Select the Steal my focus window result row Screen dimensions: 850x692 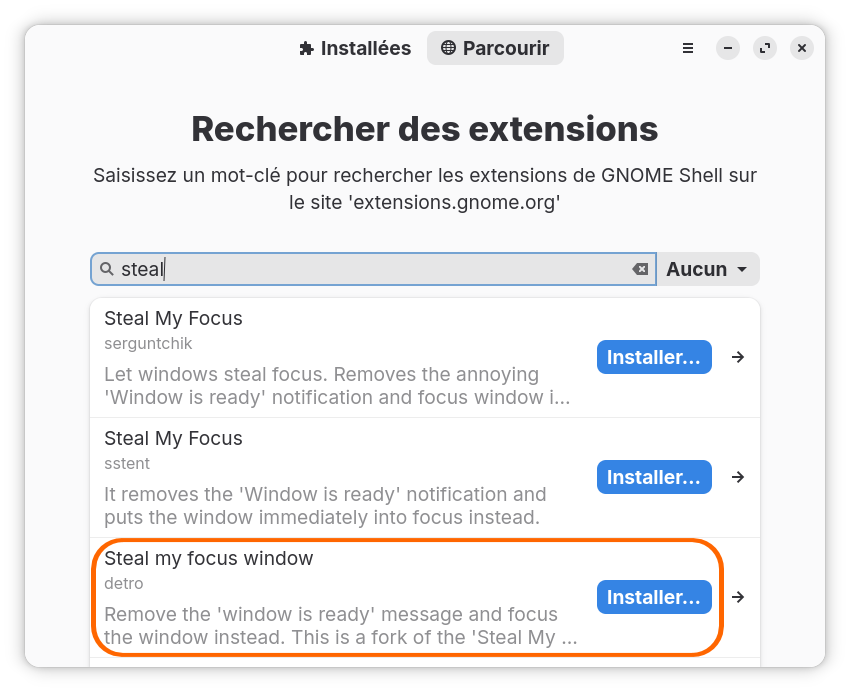point(340,597)
